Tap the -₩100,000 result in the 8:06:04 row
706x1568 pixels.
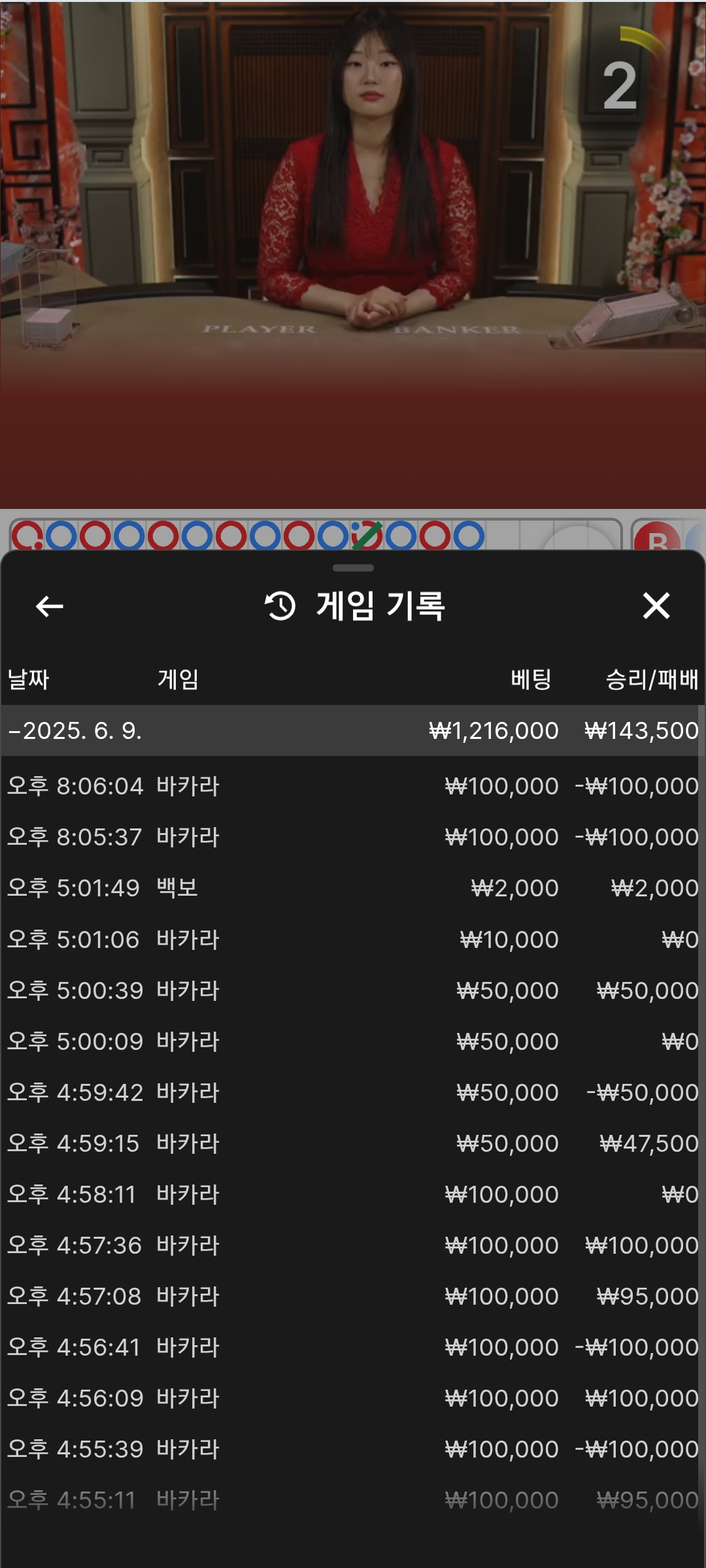coord(637,786)
